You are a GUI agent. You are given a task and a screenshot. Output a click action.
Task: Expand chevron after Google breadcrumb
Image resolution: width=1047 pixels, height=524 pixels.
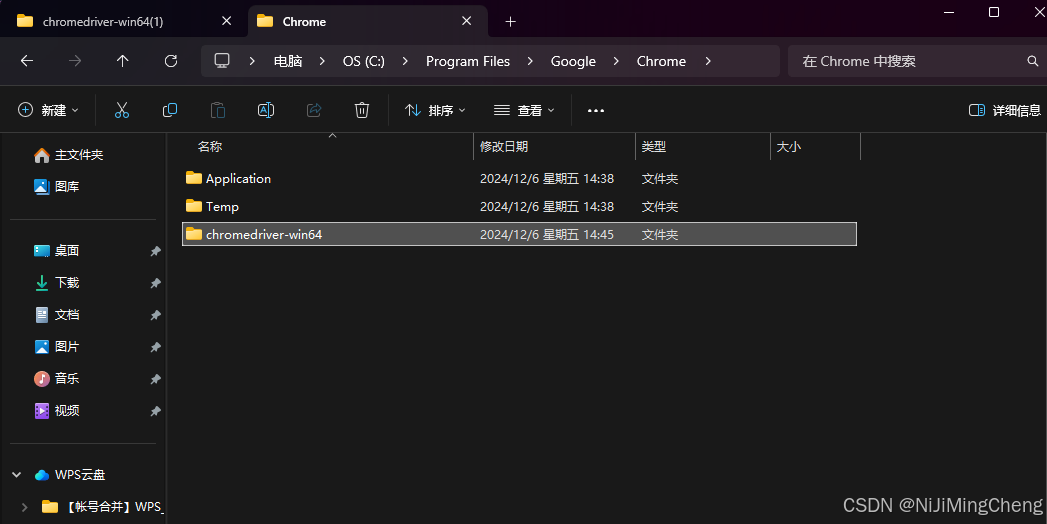coord(616,61)
